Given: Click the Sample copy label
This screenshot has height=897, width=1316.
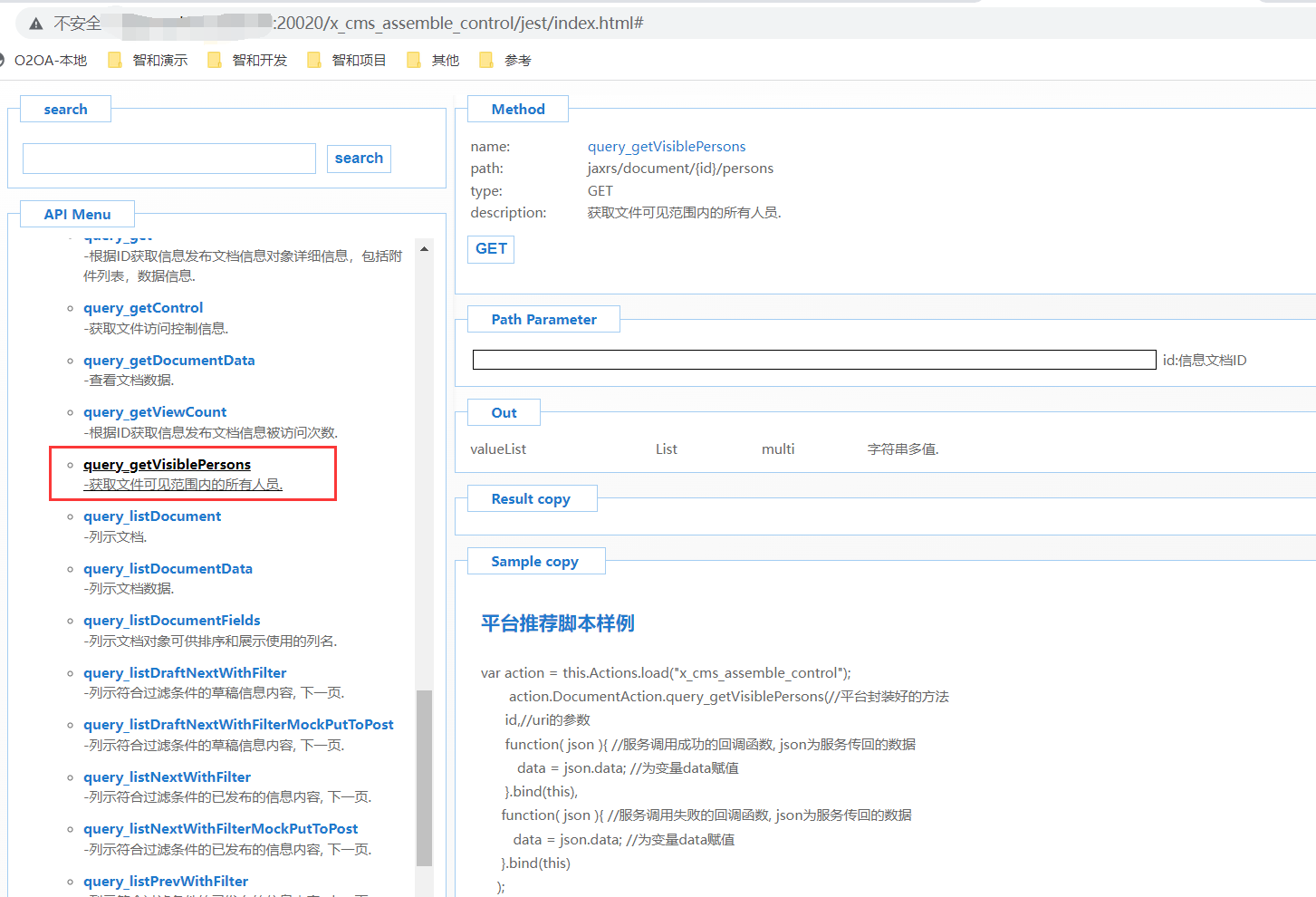Looking at the screenshot, I should (x=534, y=562).
